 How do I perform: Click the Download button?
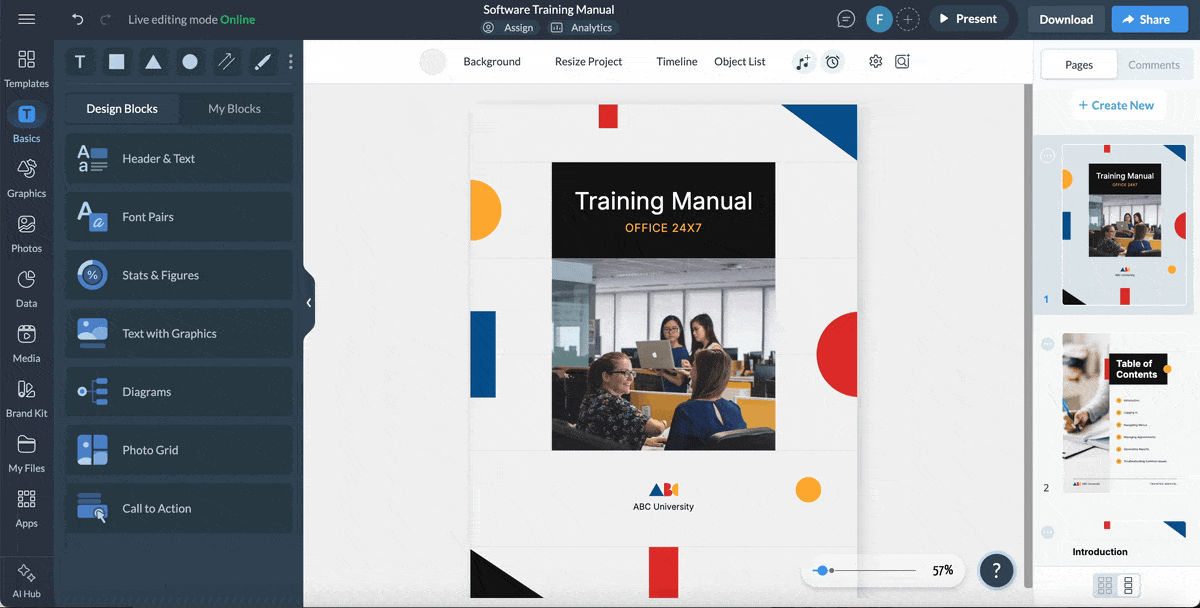click(1065, 19)
